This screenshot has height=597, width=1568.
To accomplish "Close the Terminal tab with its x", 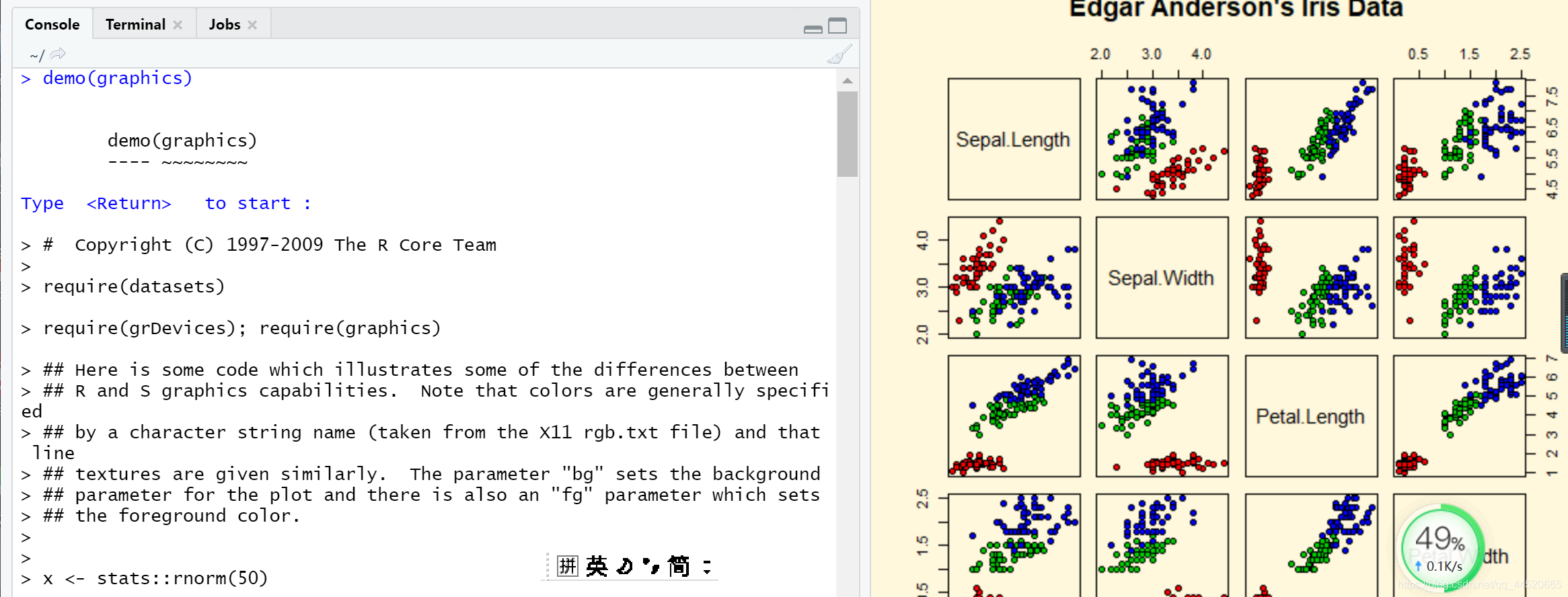I will 178,25.
